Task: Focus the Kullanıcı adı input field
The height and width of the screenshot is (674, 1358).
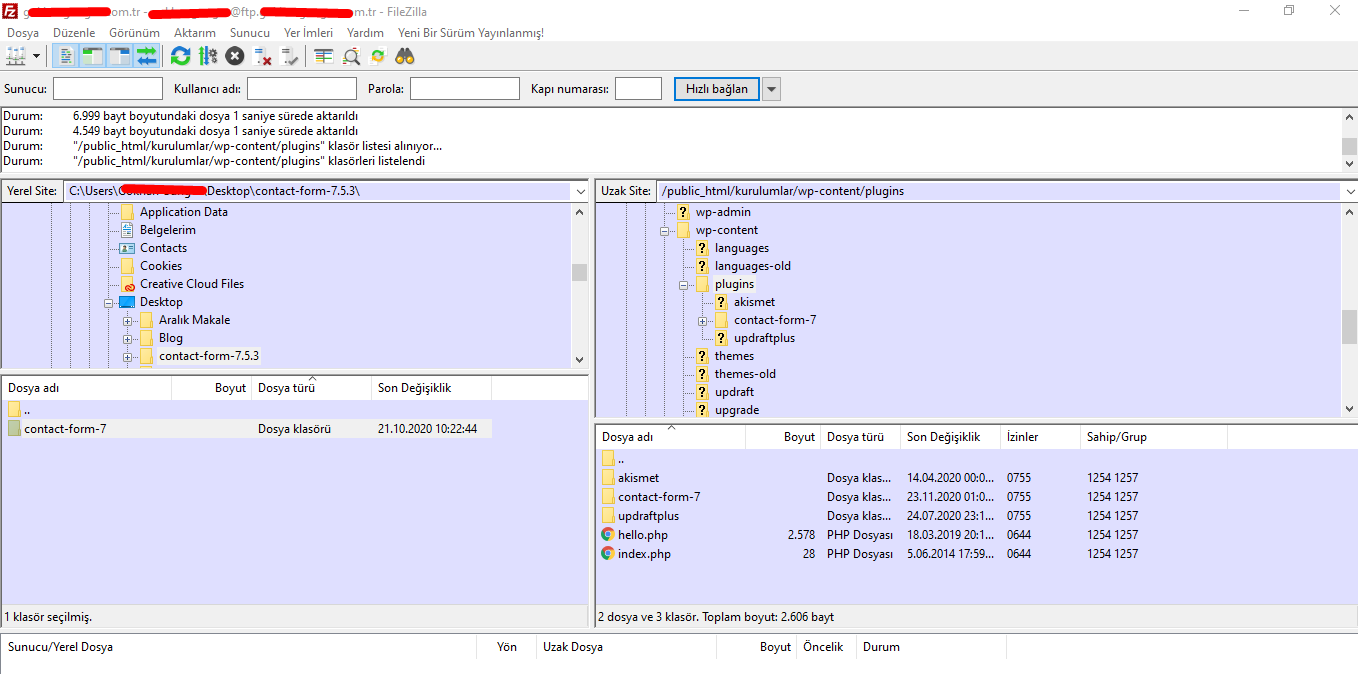Action: pos(302,89)
